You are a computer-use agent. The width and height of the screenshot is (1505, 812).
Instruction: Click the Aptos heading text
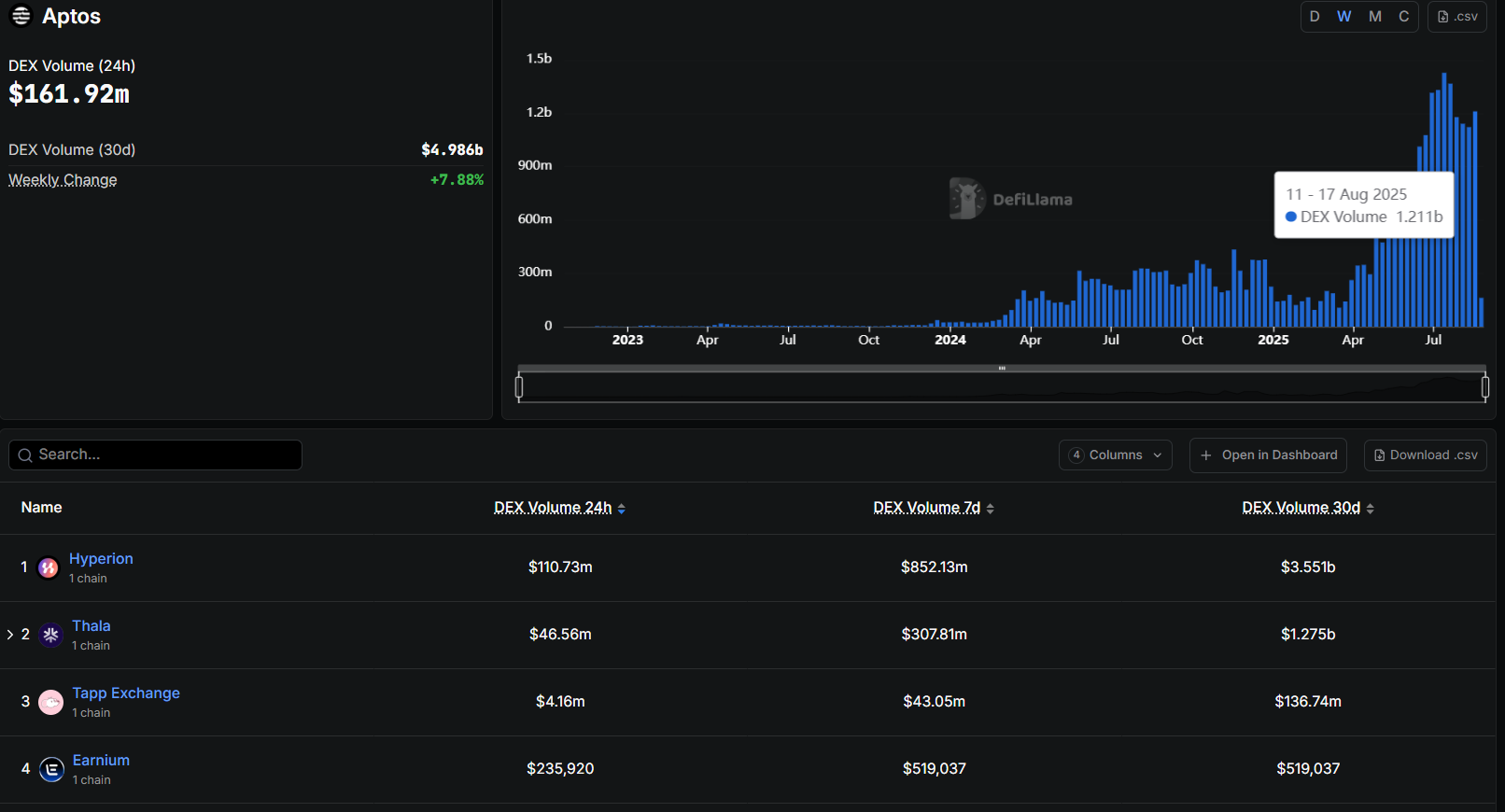click(72, 17)
